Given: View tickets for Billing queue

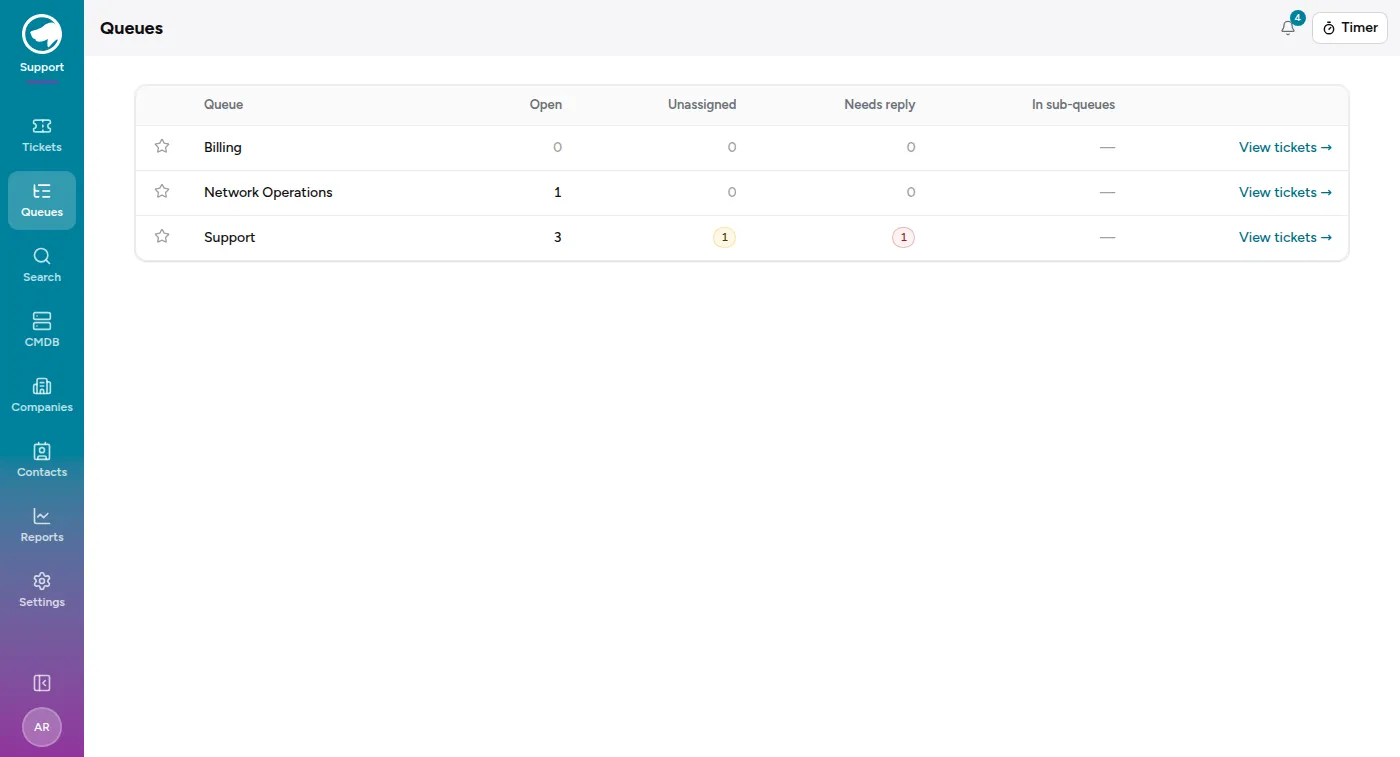Looking at the screenshot, I should pos(1285,147).
